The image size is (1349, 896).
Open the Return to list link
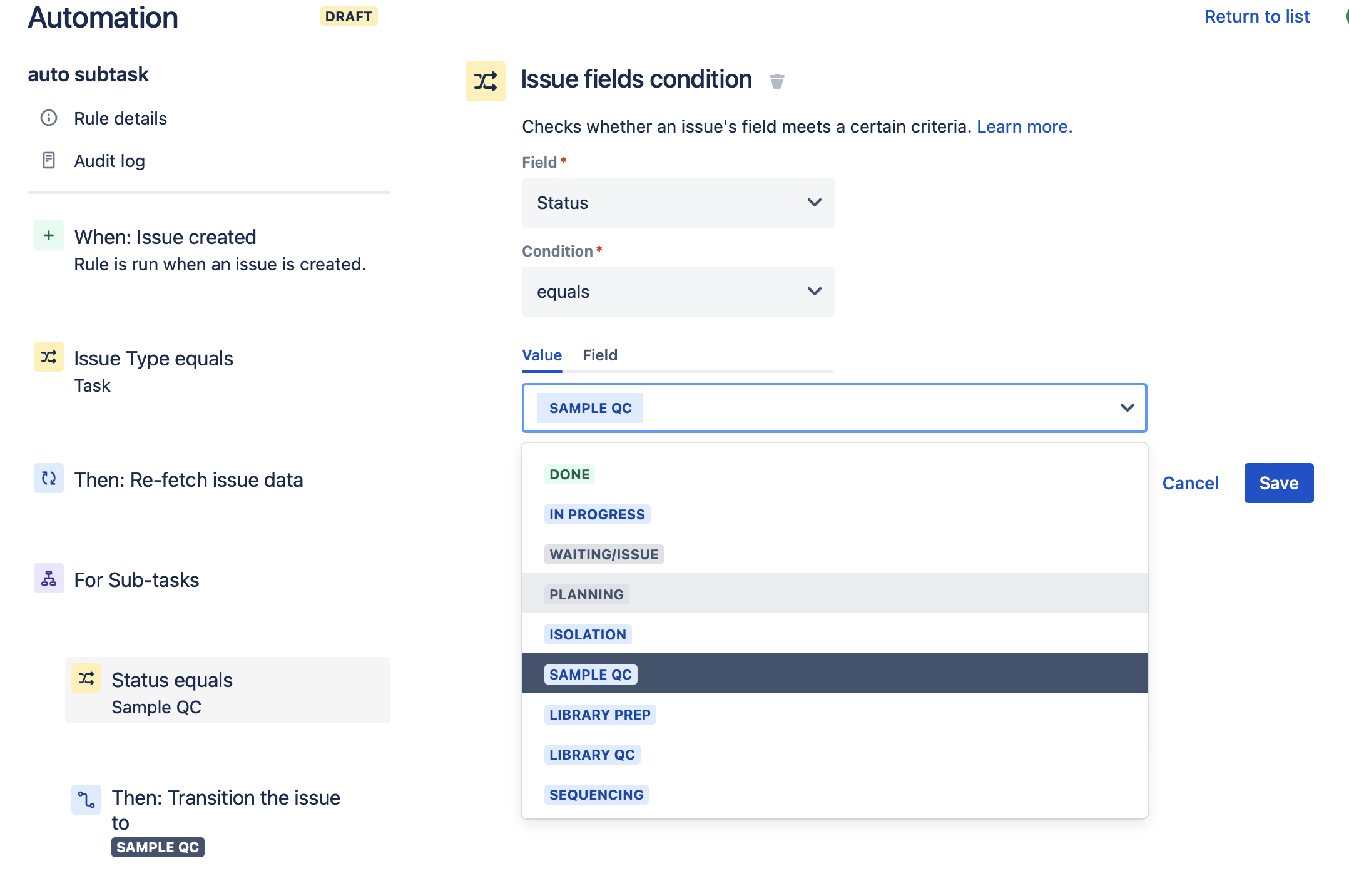tap(1256, 17)
